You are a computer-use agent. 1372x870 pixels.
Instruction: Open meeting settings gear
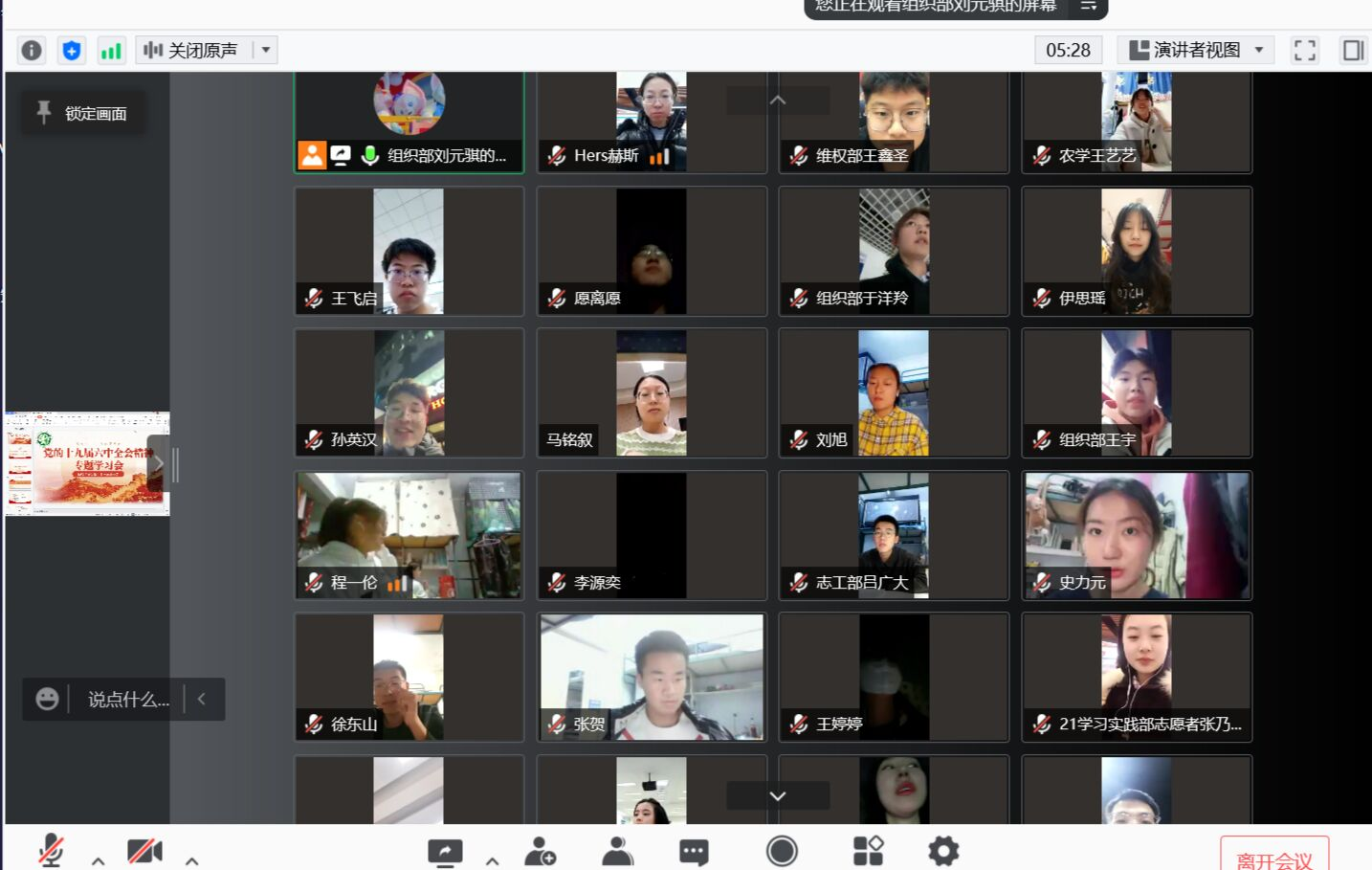point(943,851)
